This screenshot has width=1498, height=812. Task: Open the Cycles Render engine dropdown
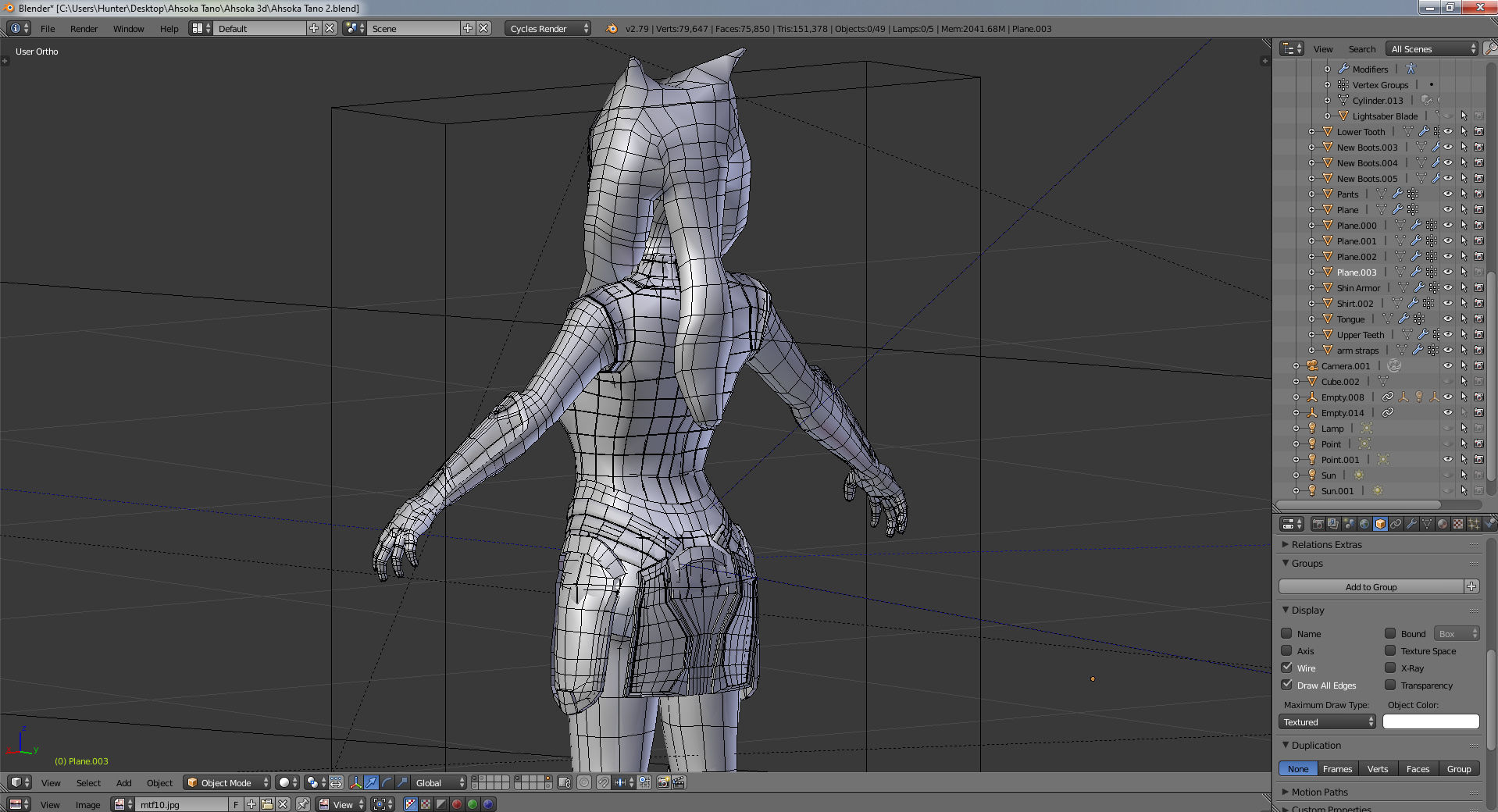[548, 28]
